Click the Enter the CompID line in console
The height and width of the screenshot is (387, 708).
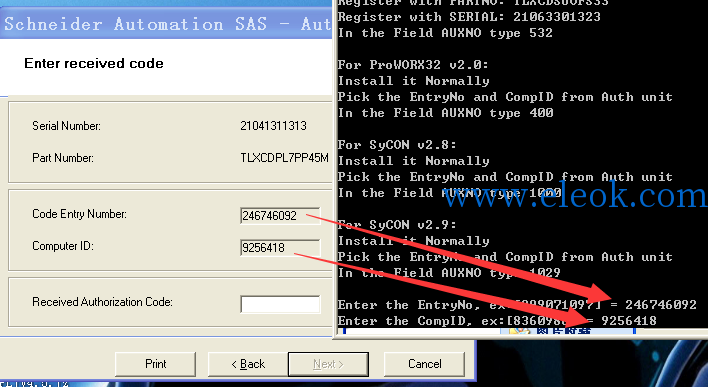click(x=497, y=321)
